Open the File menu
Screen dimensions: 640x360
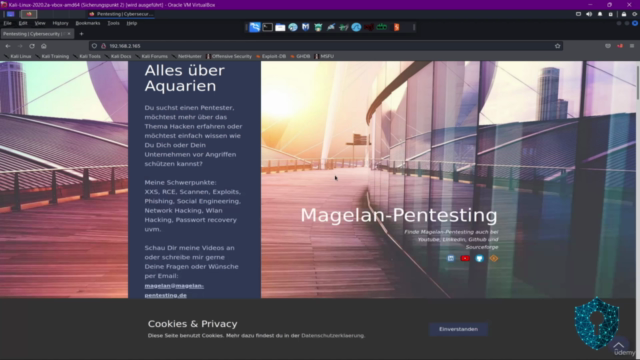(x=7, y=23)
